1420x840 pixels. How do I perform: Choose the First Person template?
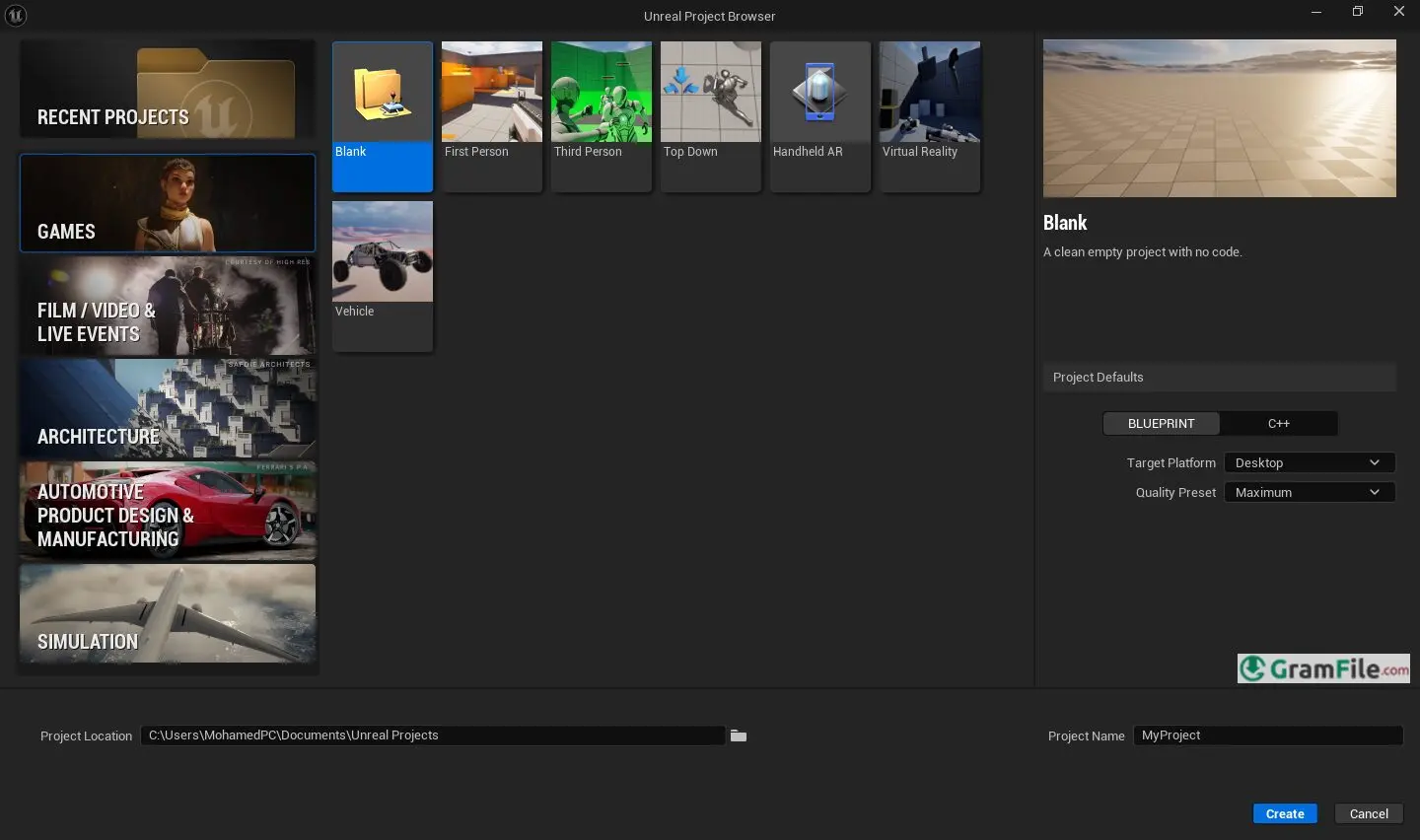[x=492, y=116]
